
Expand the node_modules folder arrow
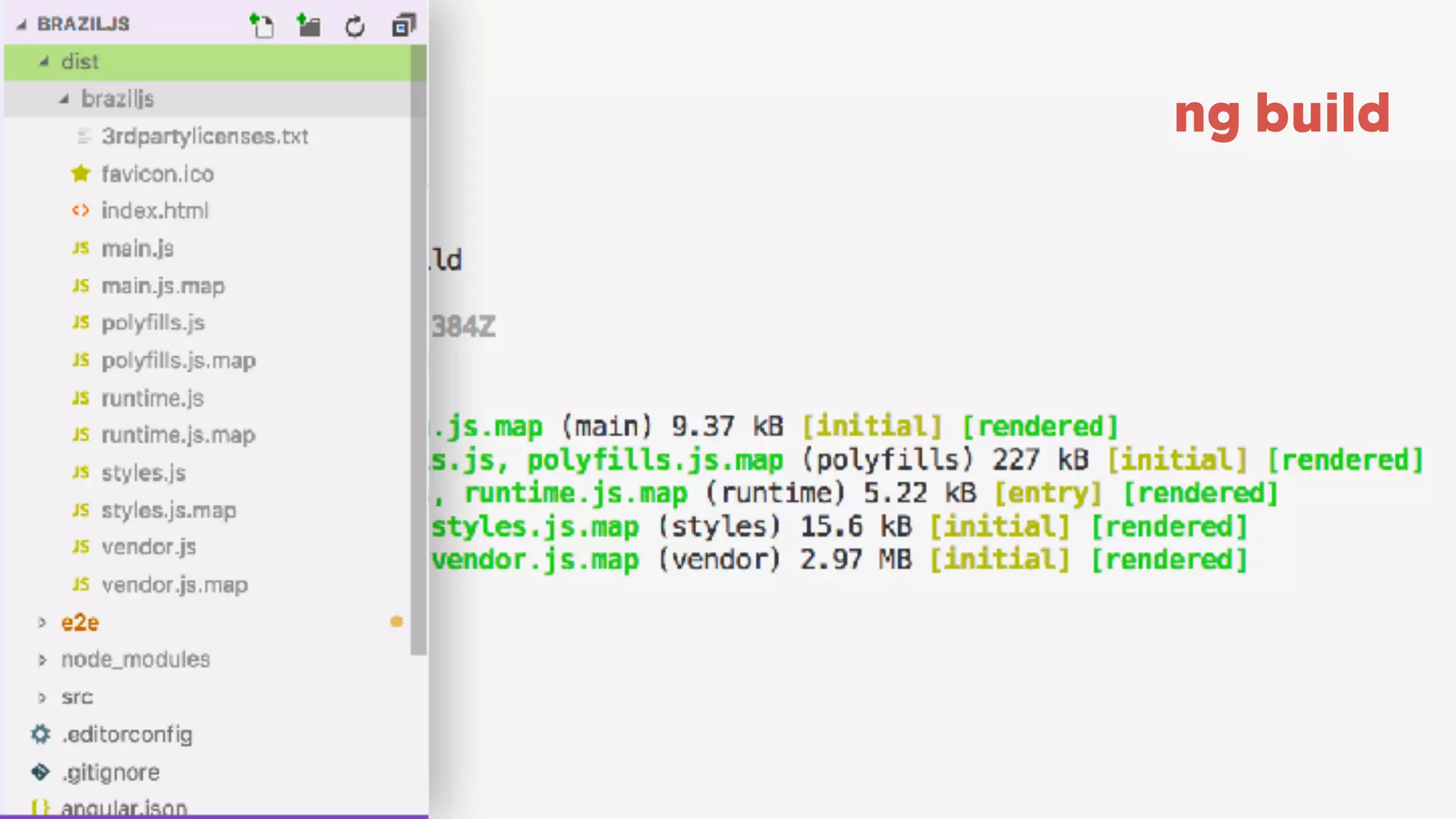[x=42, y=660]
